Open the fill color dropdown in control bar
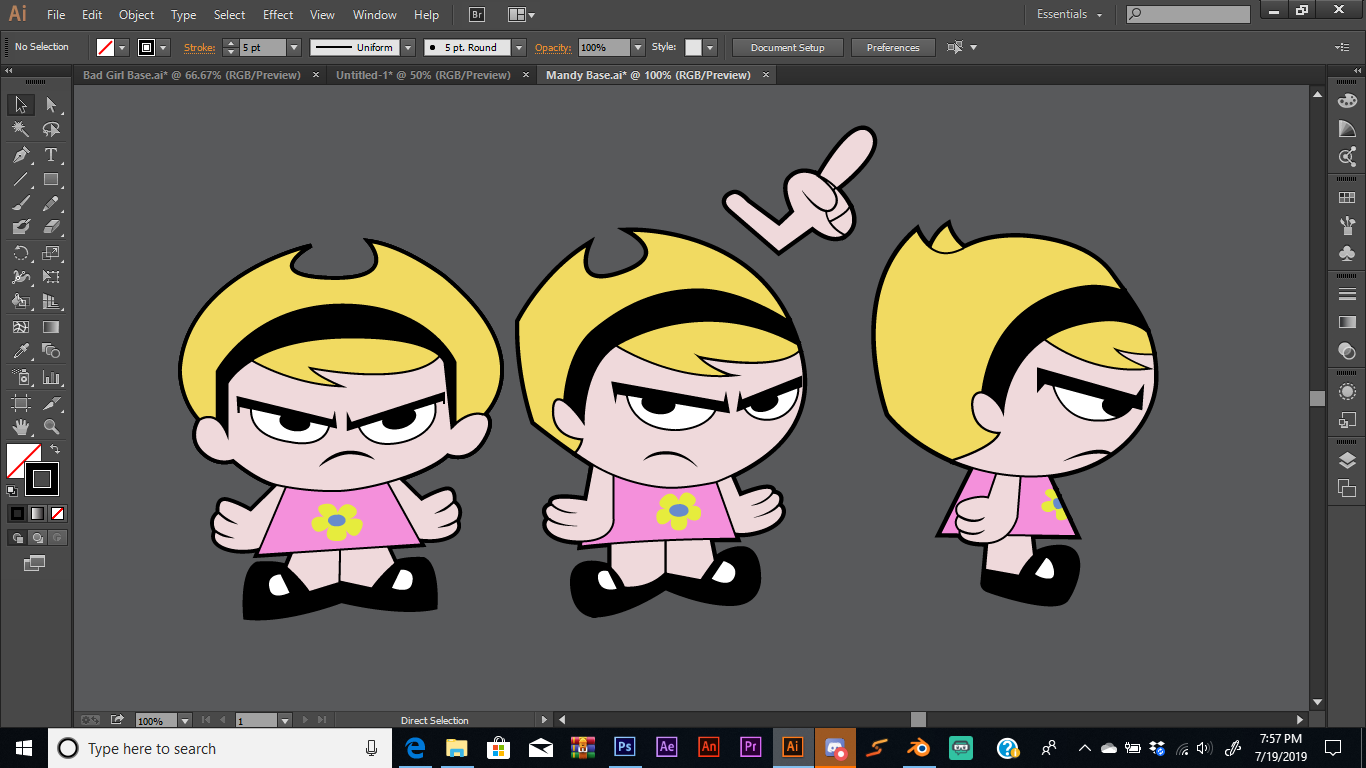This screenshot has height=768, width=1366. coord(123,47)
